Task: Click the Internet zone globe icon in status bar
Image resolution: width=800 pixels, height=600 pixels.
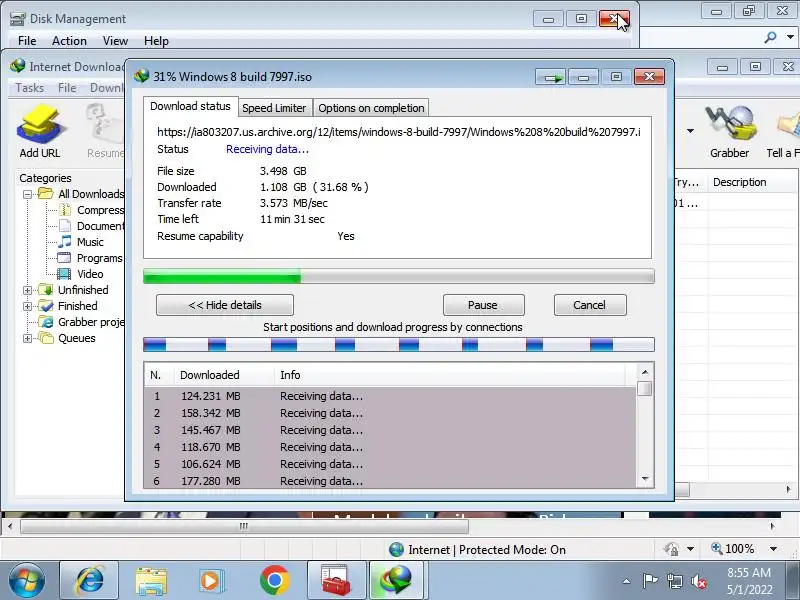Action: [x=396, y=549]
